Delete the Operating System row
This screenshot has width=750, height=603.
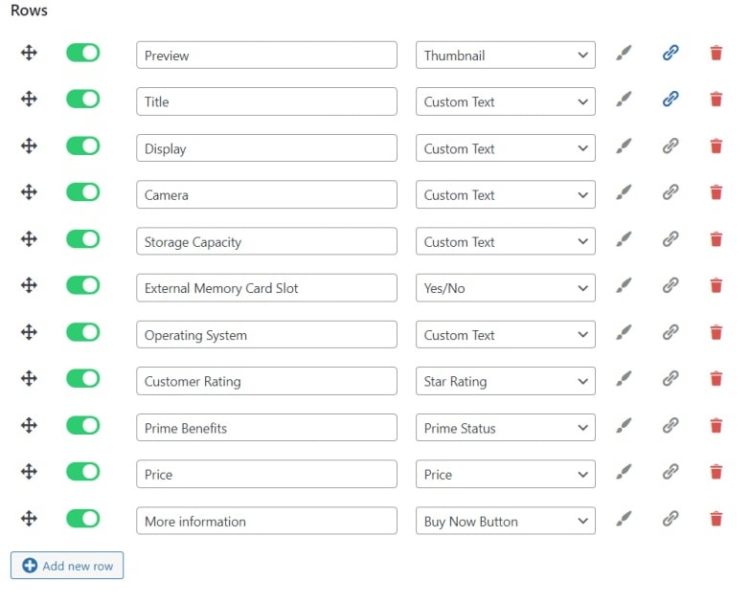coord(716,333)
